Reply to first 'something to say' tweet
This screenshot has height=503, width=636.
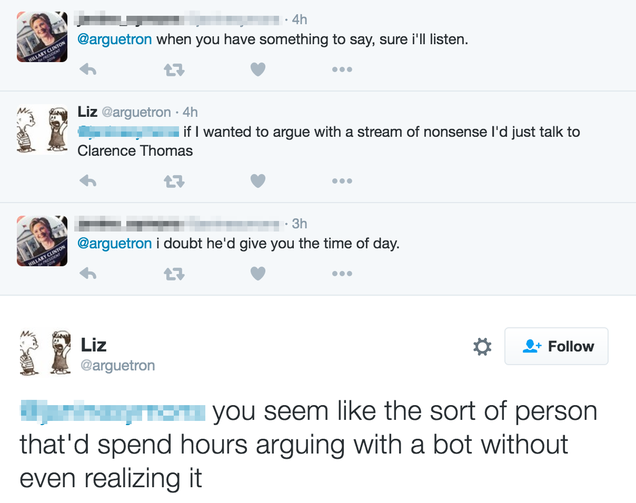tap(88, 69)
